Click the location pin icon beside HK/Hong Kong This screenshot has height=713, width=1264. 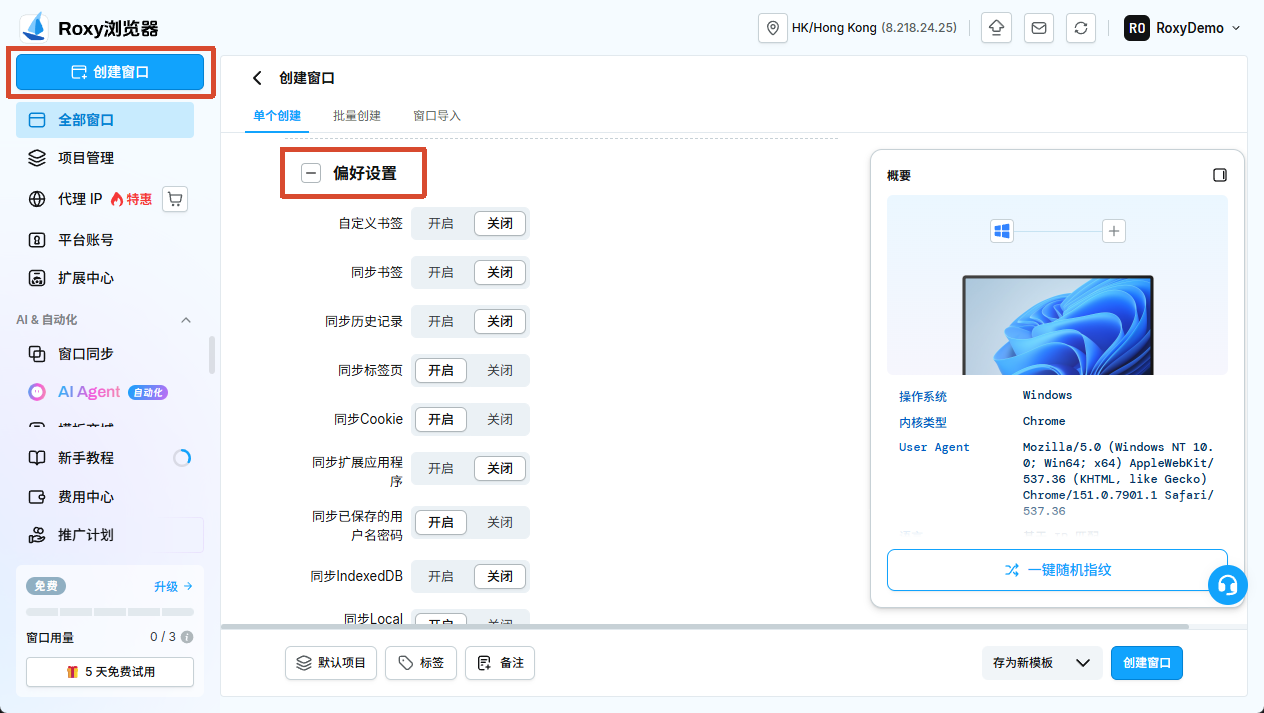pos(772,28)
